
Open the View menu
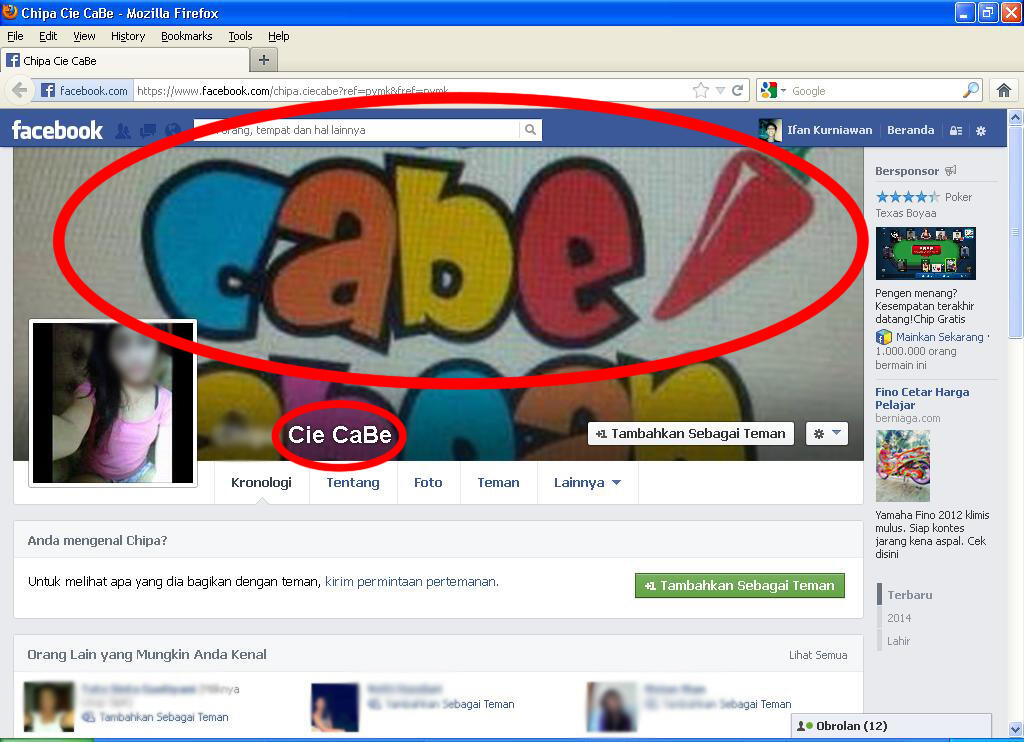pos(84,36)
